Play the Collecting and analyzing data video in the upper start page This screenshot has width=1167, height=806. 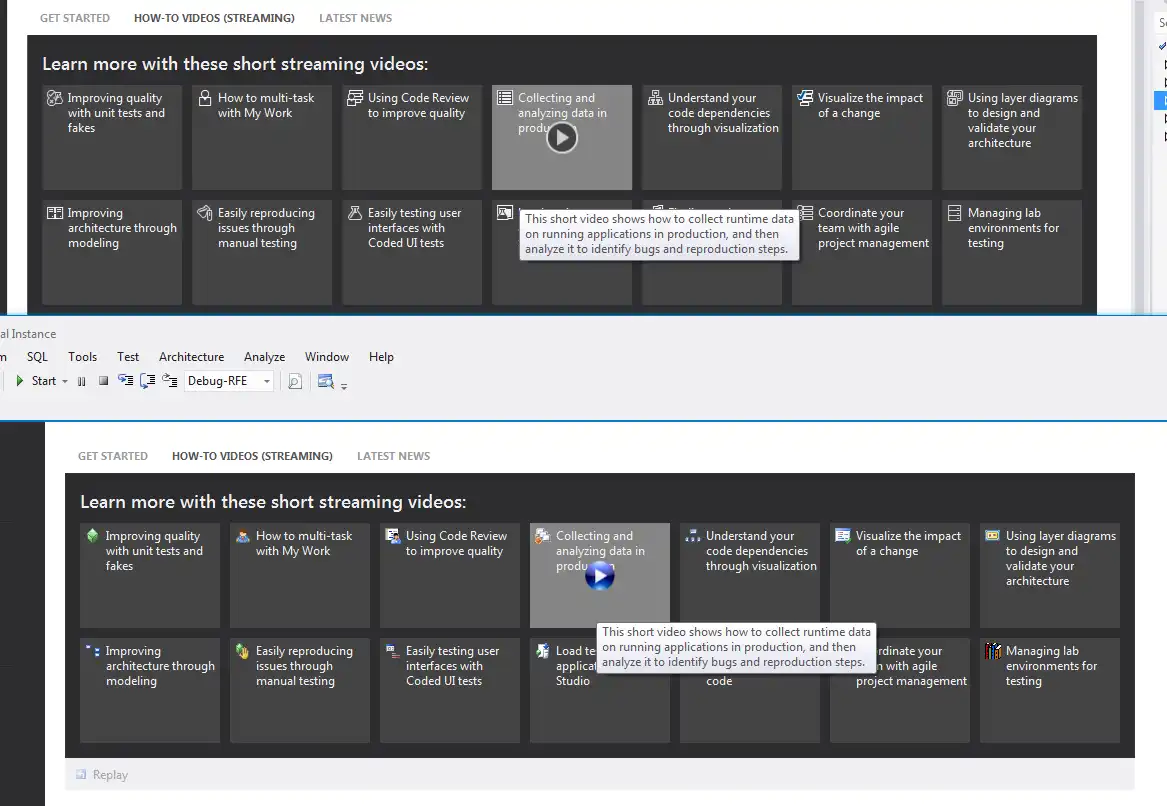pyautogui.click(x=562, y=138)
